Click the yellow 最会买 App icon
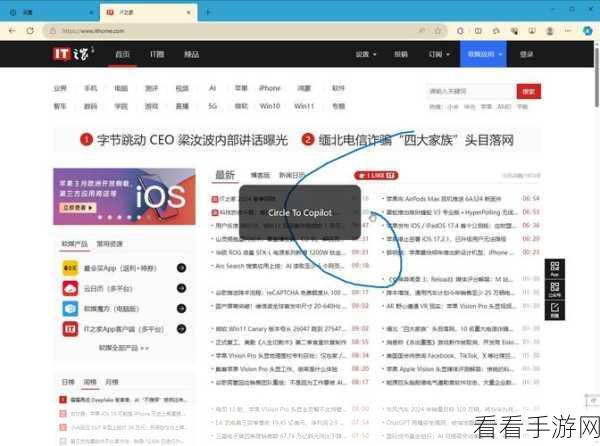 point(70,268)
